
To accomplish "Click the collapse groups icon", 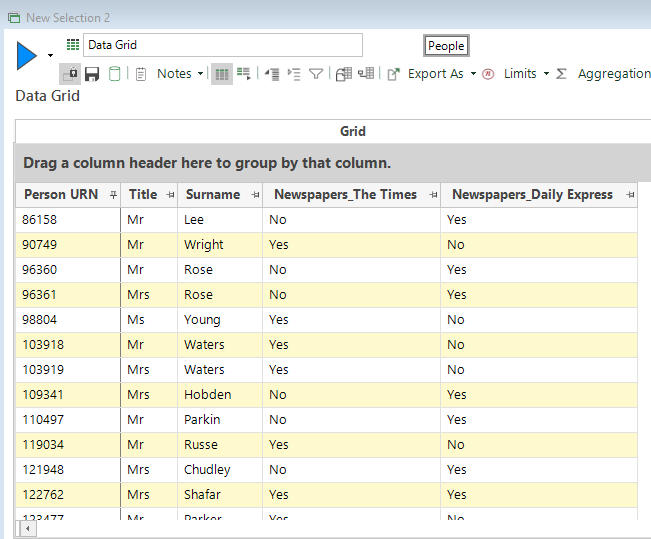I will pos(272,74).
